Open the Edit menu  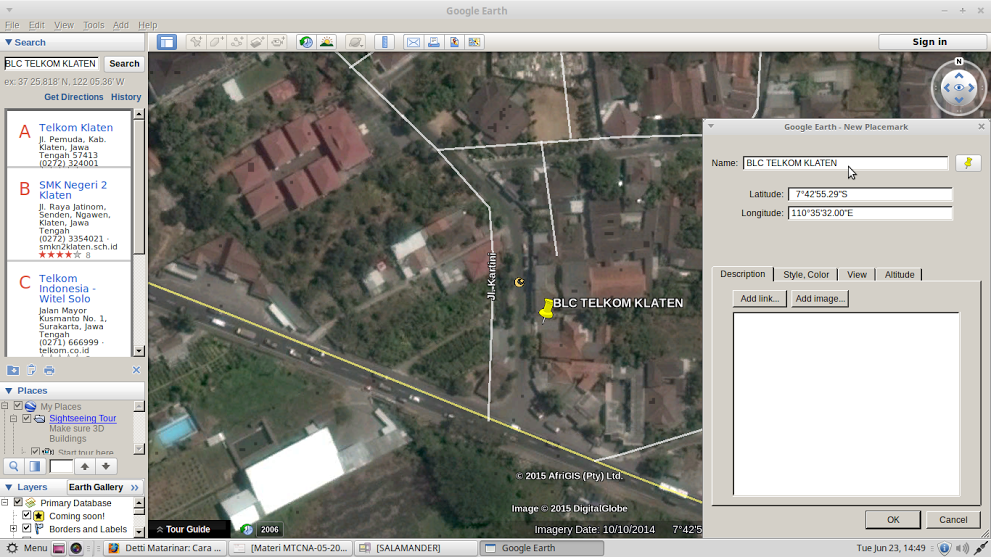[37, 25]
